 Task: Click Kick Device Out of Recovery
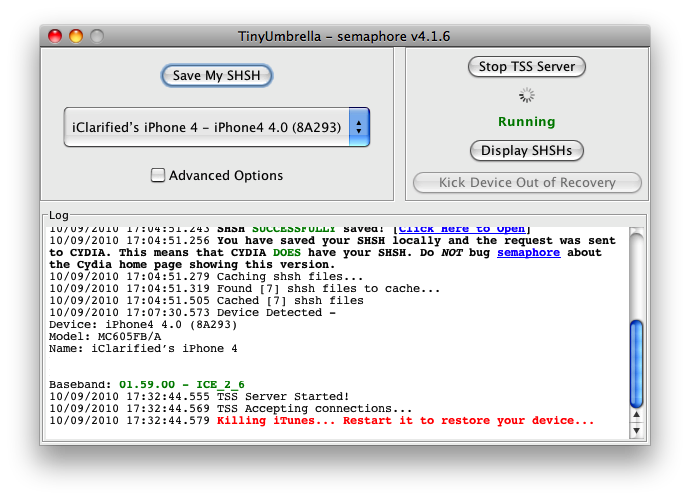tap(527, 183)
